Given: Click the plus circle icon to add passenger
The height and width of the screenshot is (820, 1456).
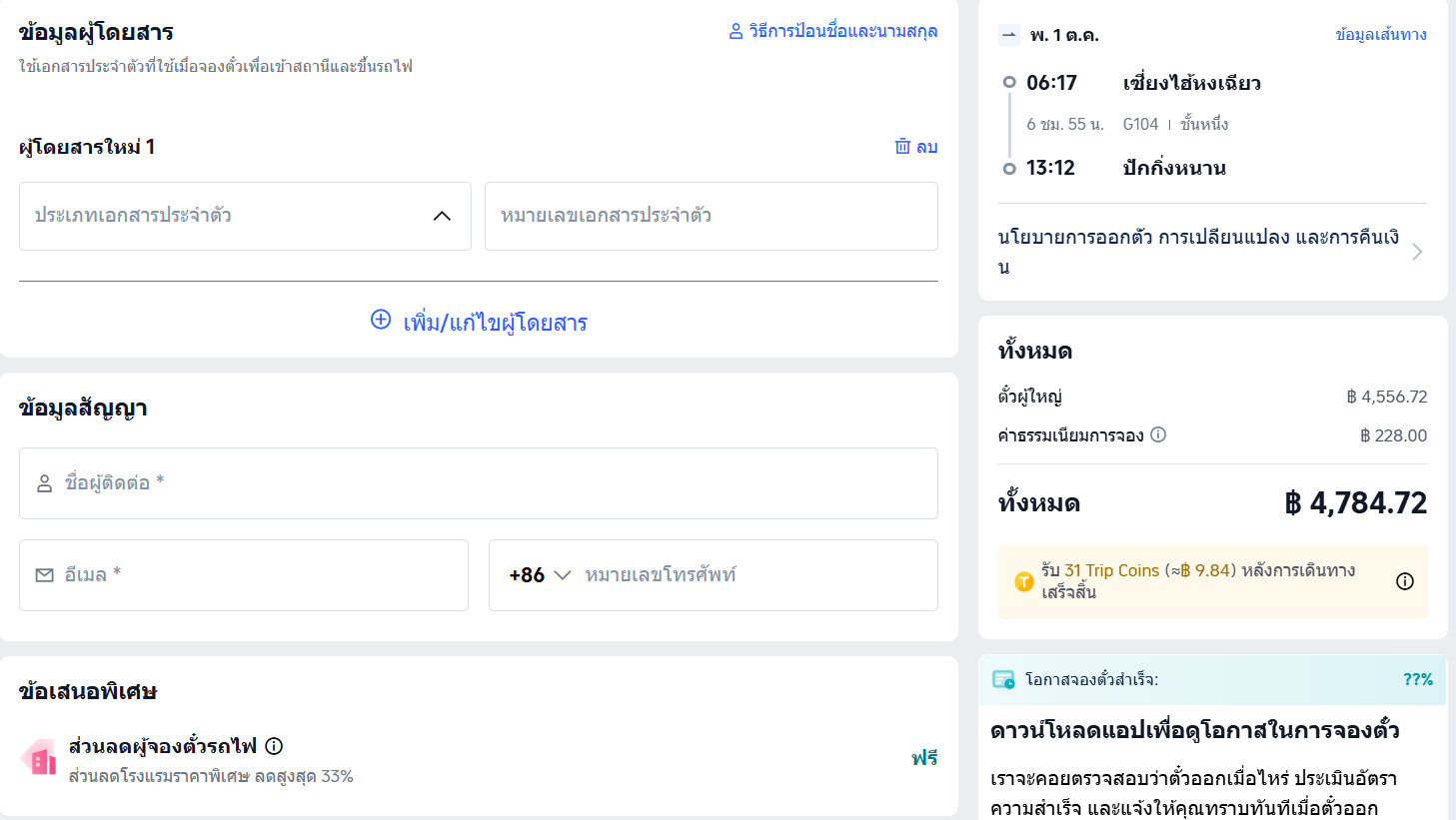Looking at the screenshot, I should coord(381,320).
